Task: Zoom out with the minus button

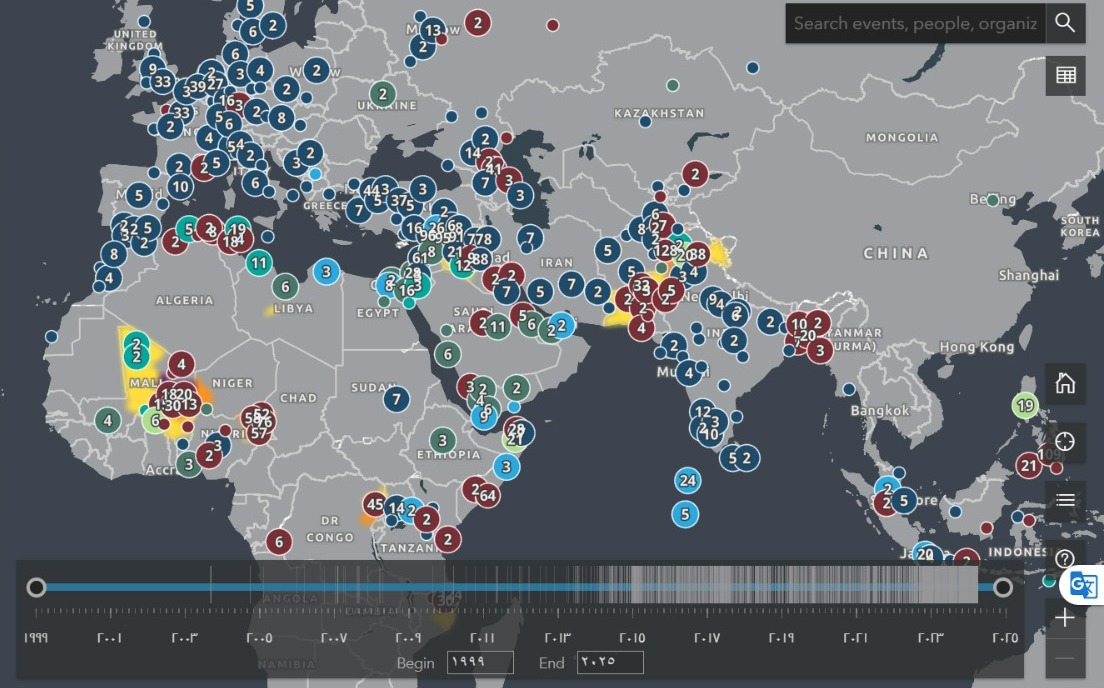Action: tap(1065, 658)
